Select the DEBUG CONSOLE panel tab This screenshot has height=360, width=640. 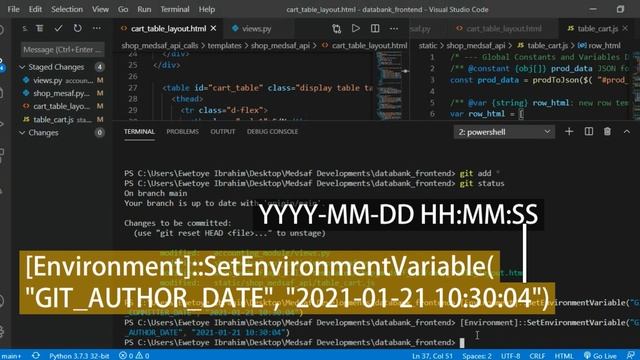pos(272,131)
